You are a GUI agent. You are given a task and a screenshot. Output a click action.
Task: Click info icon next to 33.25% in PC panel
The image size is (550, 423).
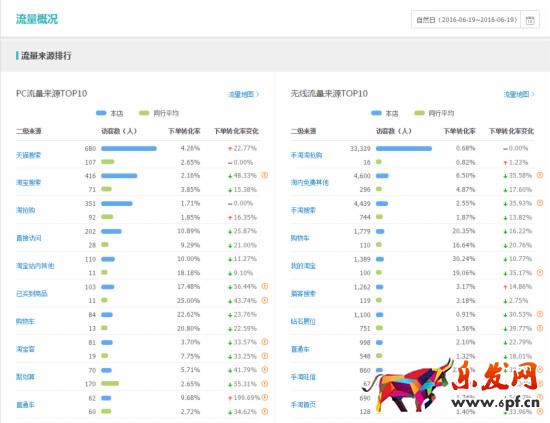click(265, 356)
